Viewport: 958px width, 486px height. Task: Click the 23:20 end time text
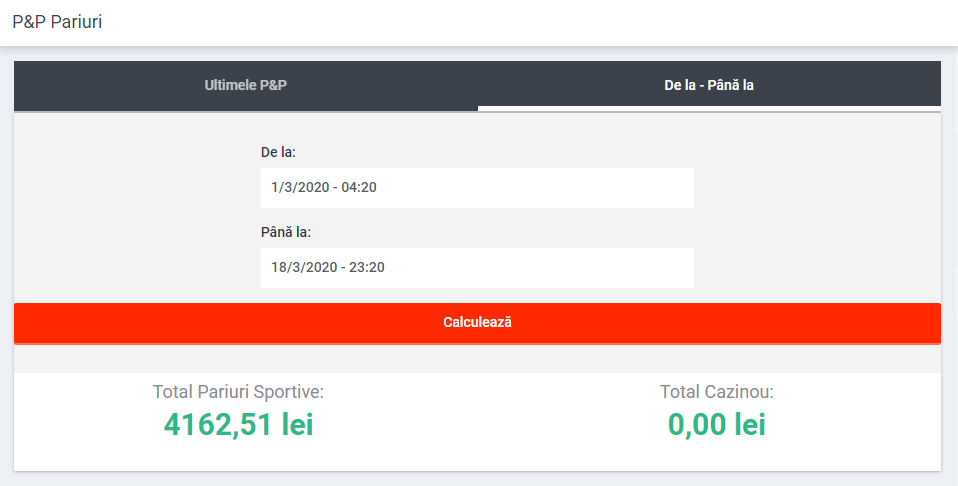367,268
